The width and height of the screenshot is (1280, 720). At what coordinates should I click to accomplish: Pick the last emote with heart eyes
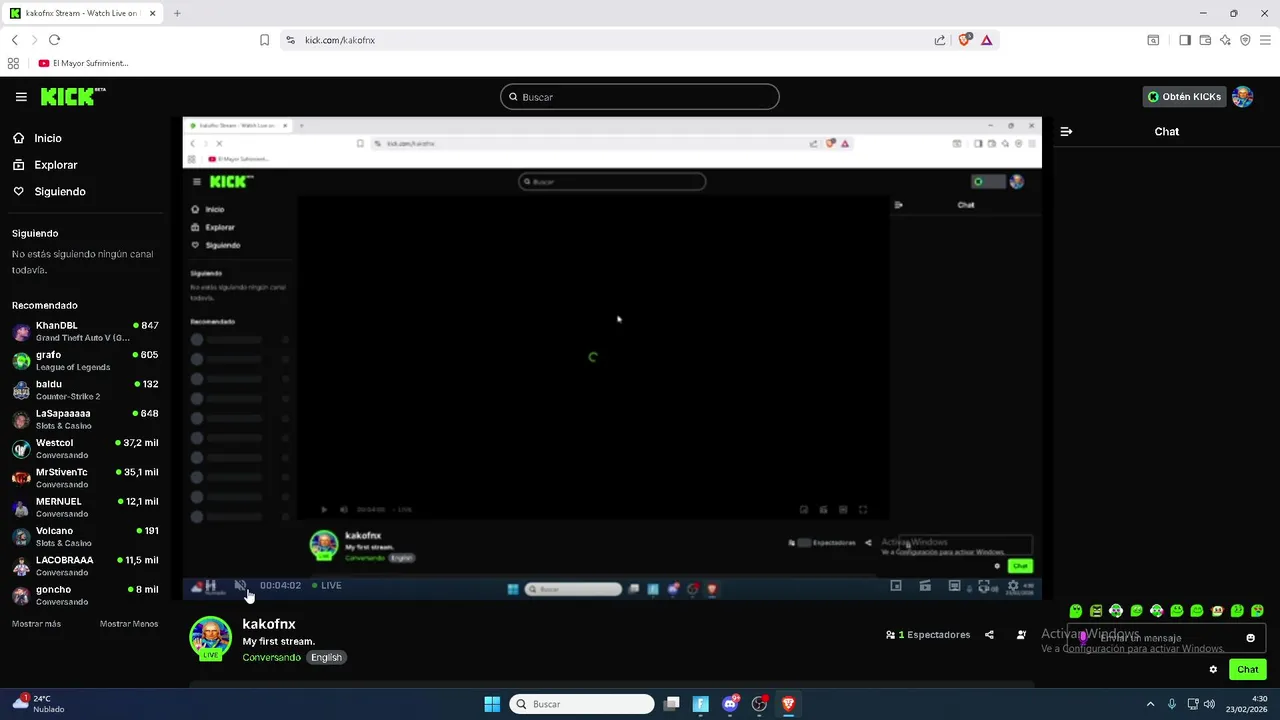coord(1257,610)
